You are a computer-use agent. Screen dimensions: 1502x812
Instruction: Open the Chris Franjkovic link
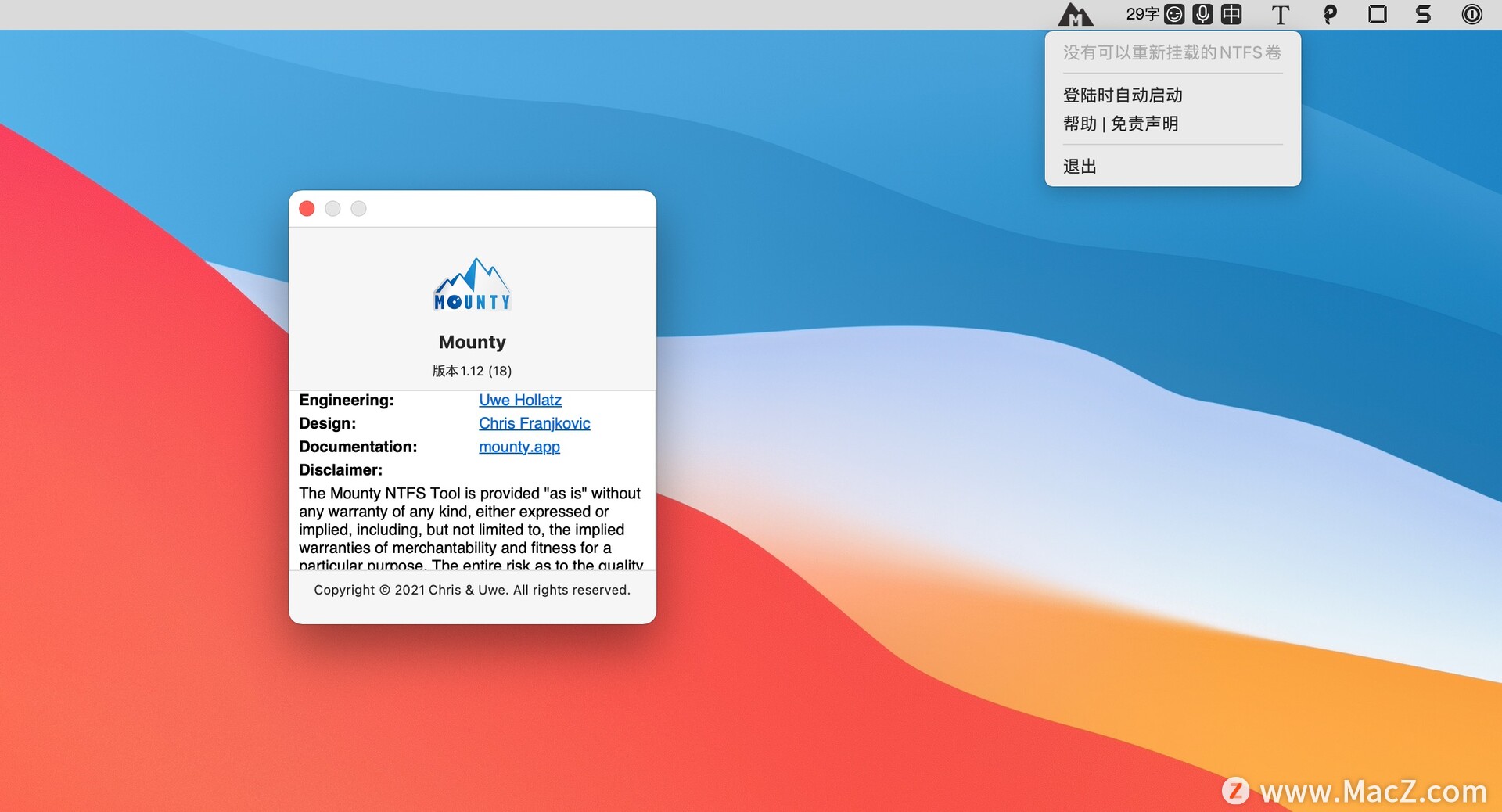click(x=534, y=423)
